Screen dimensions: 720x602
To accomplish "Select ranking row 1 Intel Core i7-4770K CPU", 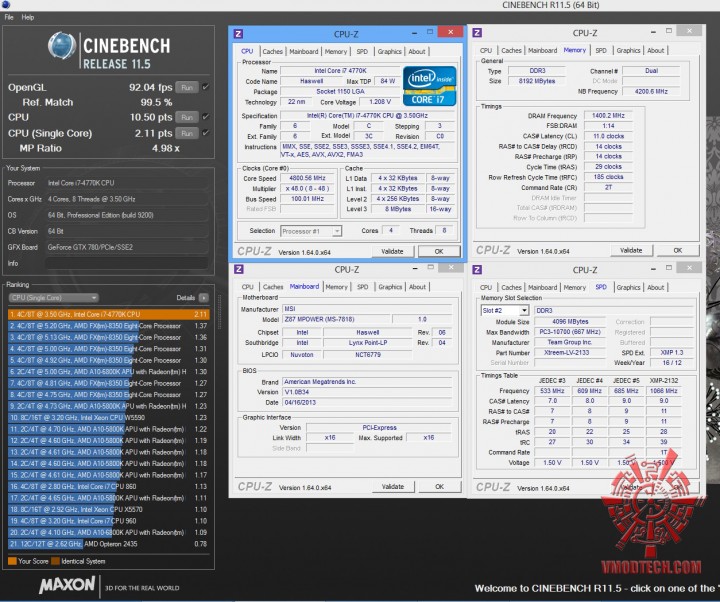I will point(108,314).
